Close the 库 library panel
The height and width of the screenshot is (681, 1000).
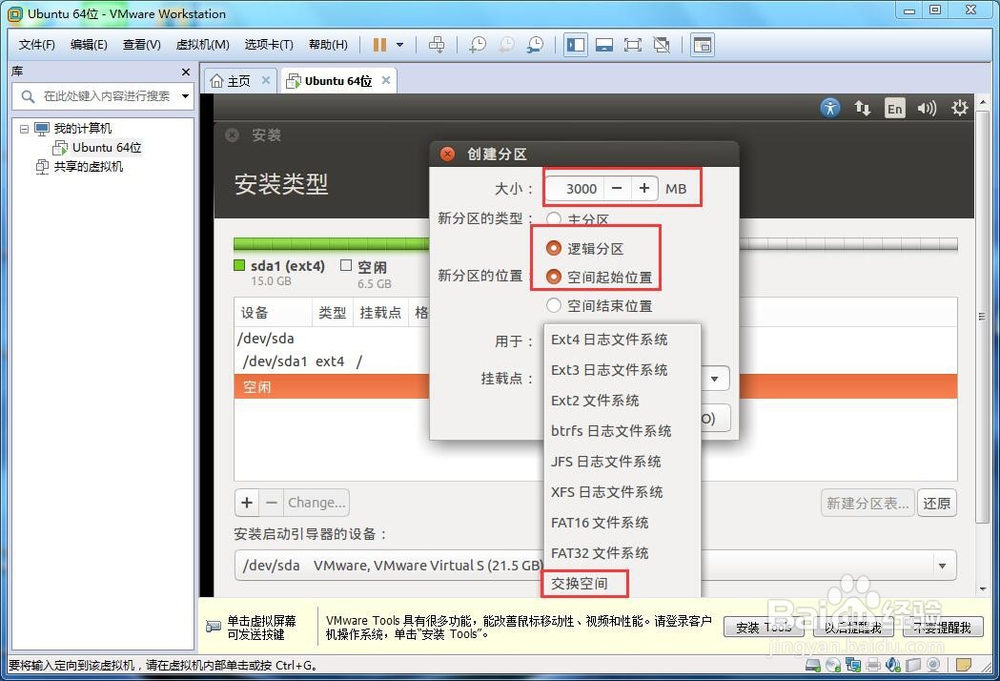coord(186,72)
